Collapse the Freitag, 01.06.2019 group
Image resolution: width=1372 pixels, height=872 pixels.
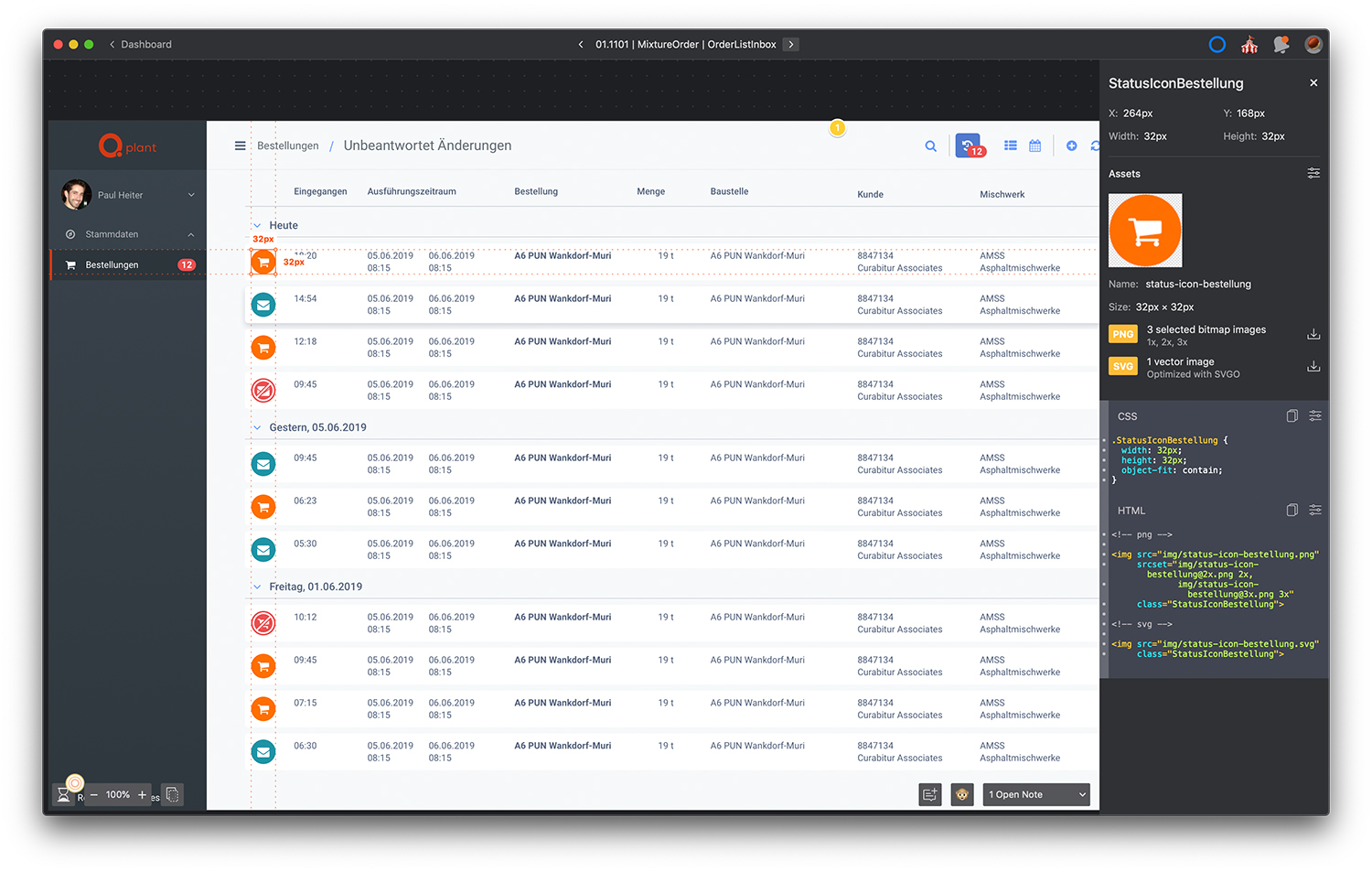(x=257, y=587)
